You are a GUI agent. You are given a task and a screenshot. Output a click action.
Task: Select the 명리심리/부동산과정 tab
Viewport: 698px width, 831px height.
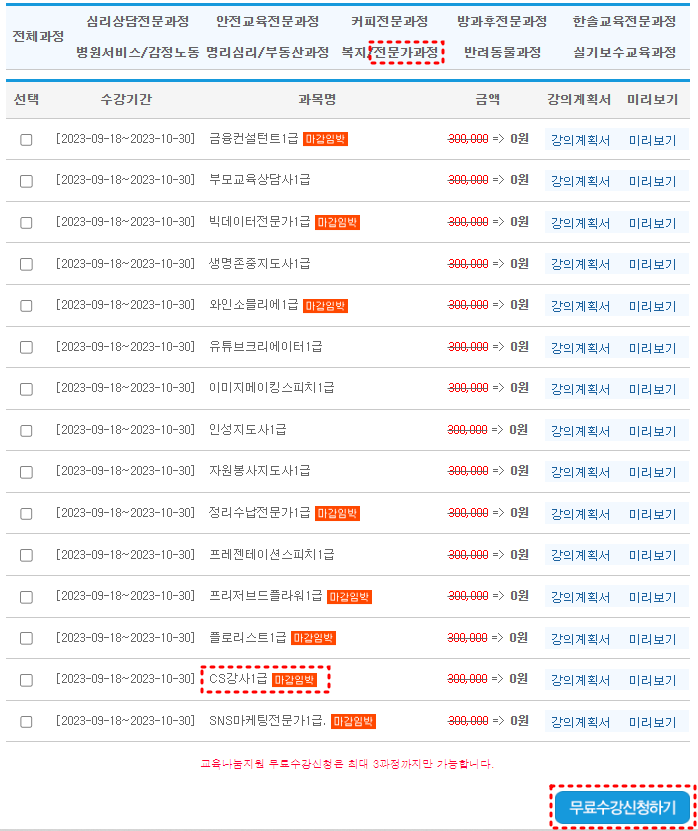coord(268,52)
